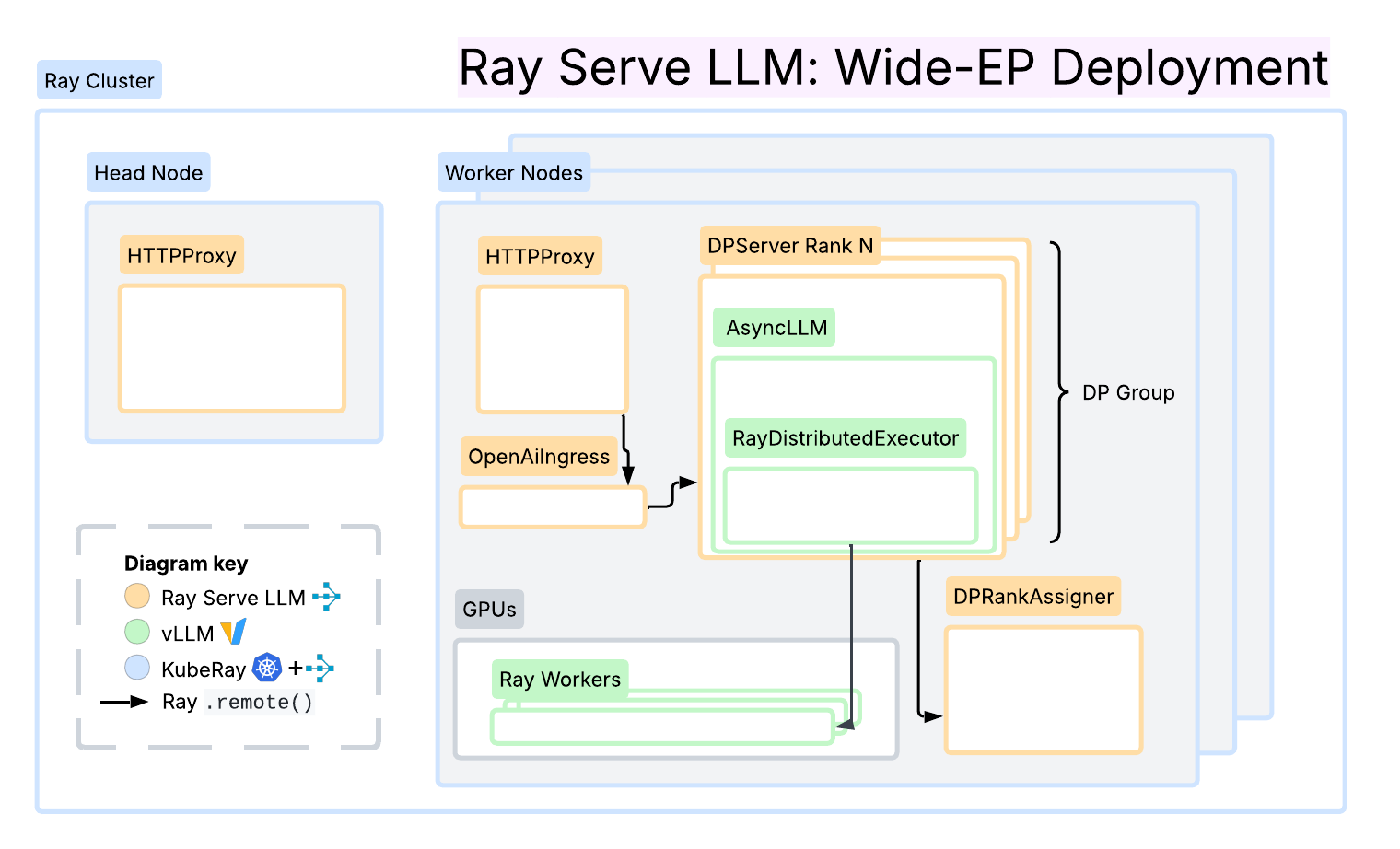1400x849 pixels.
Task: Click the vLLM logo icon in key
Action: click(234, 633)
